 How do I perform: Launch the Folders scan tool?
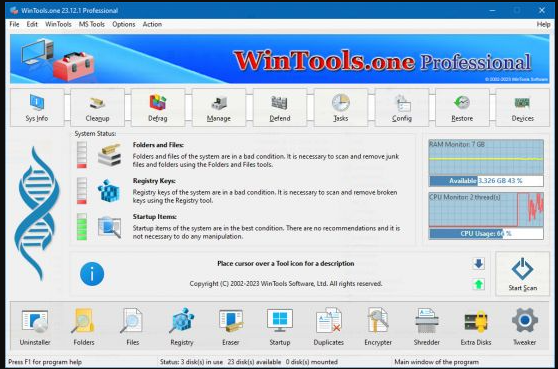pyautogui.click(x=84, y=327)
